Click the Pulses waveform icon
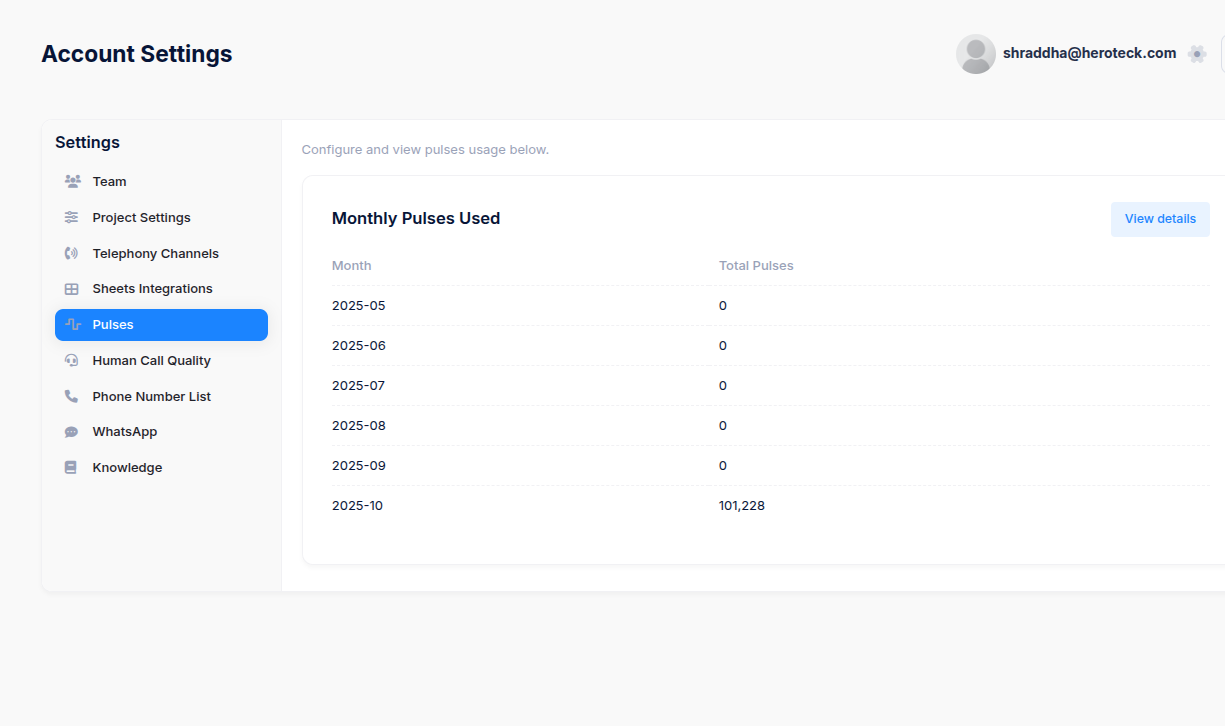The width and height of the screenshot is (1225, 726). pos(73,325)
